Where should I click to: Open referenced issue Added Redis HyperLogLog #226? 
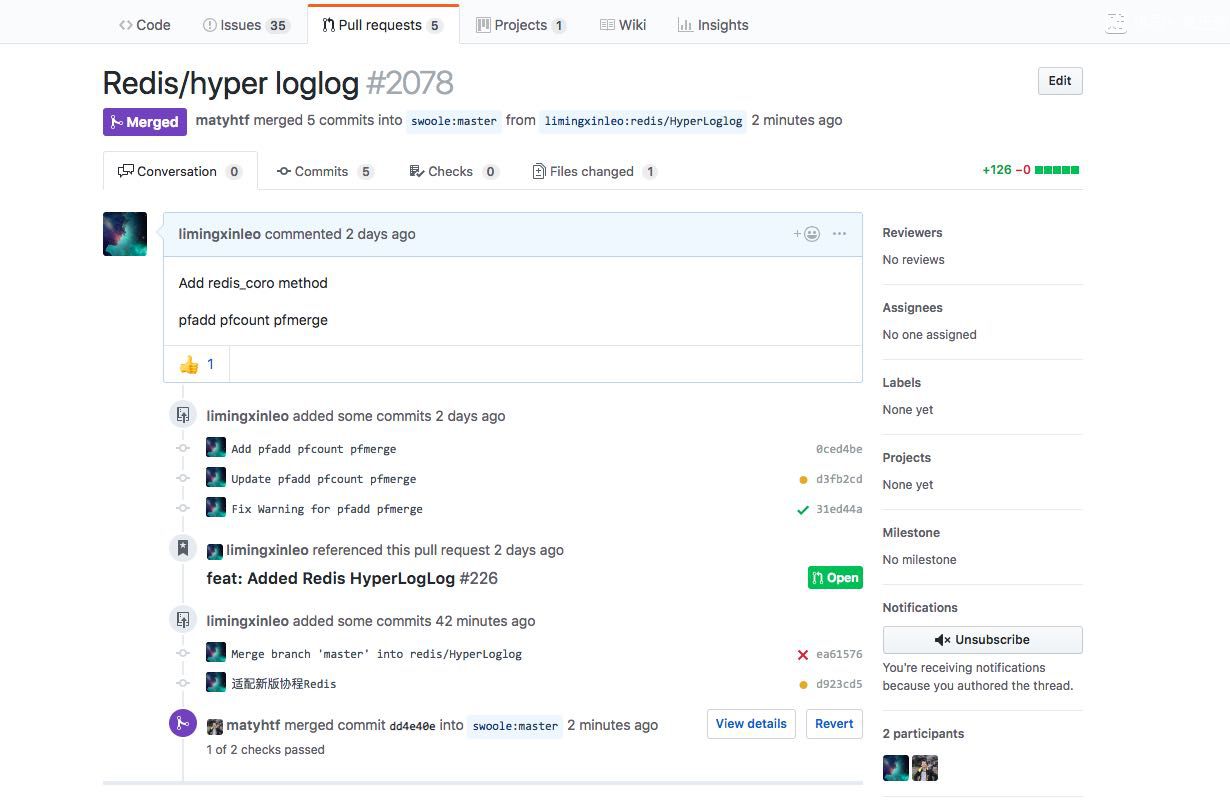352,578
